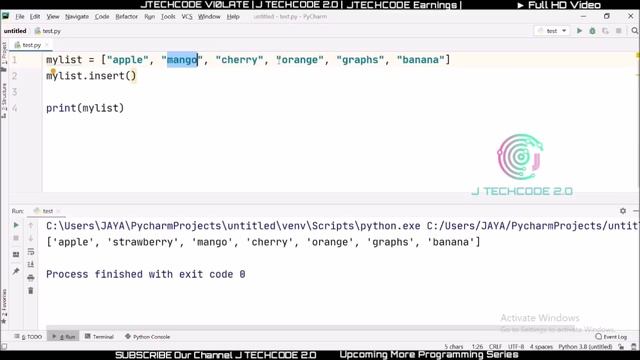
Task: Open the run configuration dropdown 'test'
Action: [552, 31]
